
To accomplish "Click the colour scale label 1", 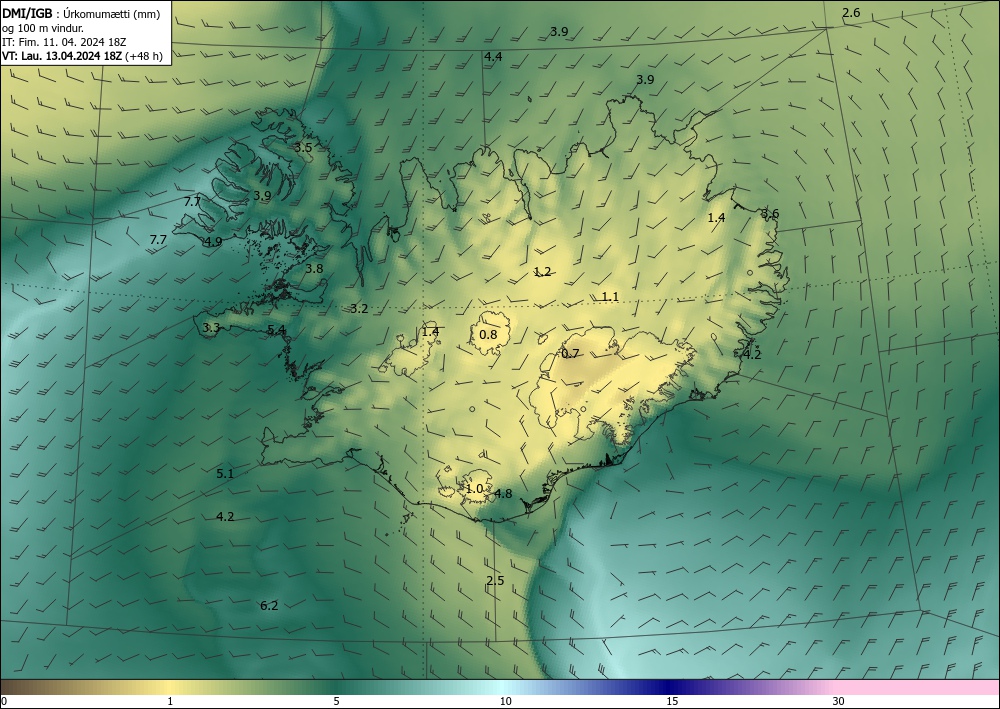I will pyautogui.click(x=170, y=701).
